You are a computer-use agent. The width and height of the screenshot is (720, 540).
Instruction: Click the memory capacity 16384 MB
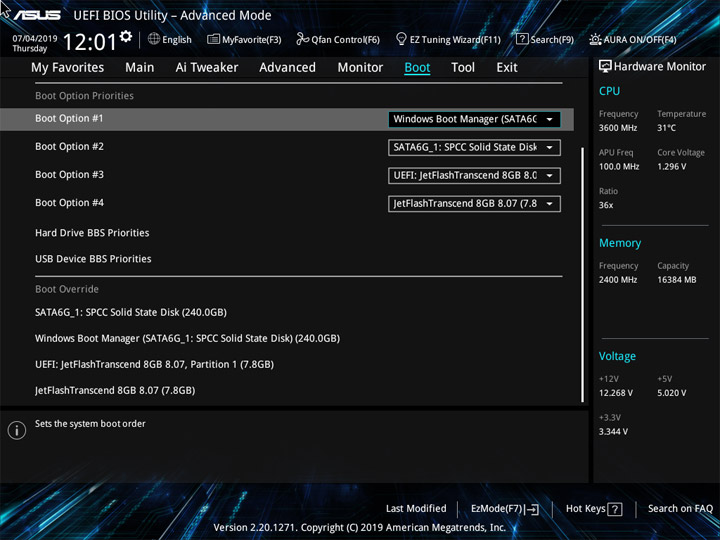click(x=676, y=280)
